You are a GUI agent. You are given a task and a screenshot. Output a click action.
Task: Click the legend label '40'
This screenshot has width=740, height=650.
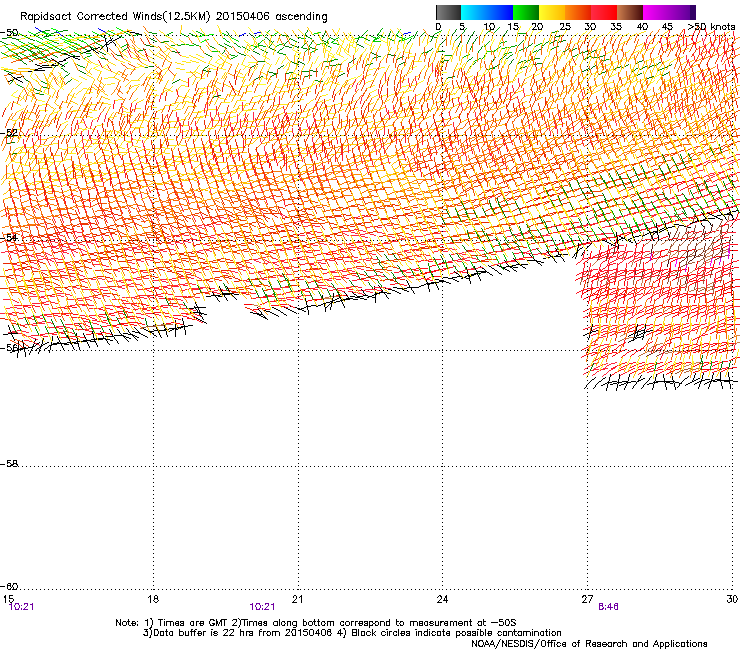[642, 27]
